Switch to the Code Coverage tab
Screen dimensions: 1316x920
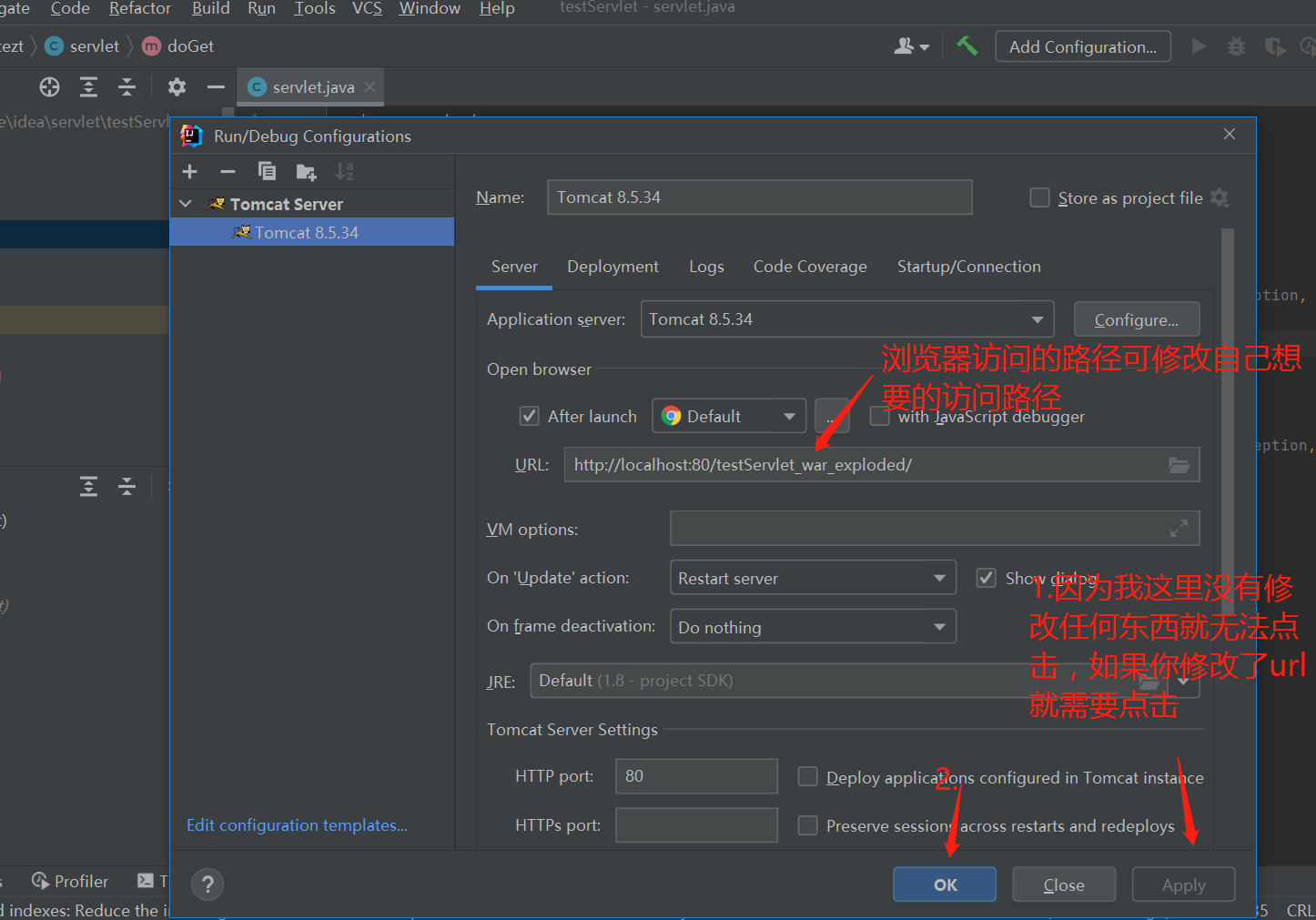tap(810, 267)
